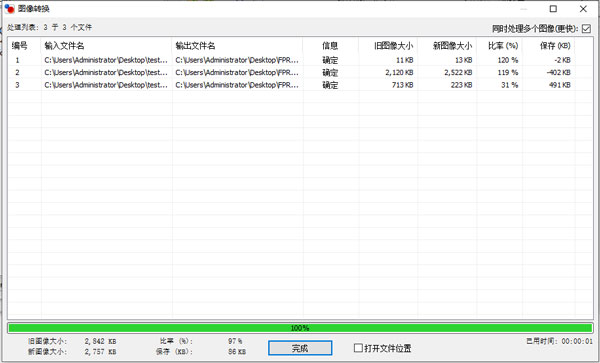Toggle 同时处理多个图像(更快) checkbox

click(586, 29)
